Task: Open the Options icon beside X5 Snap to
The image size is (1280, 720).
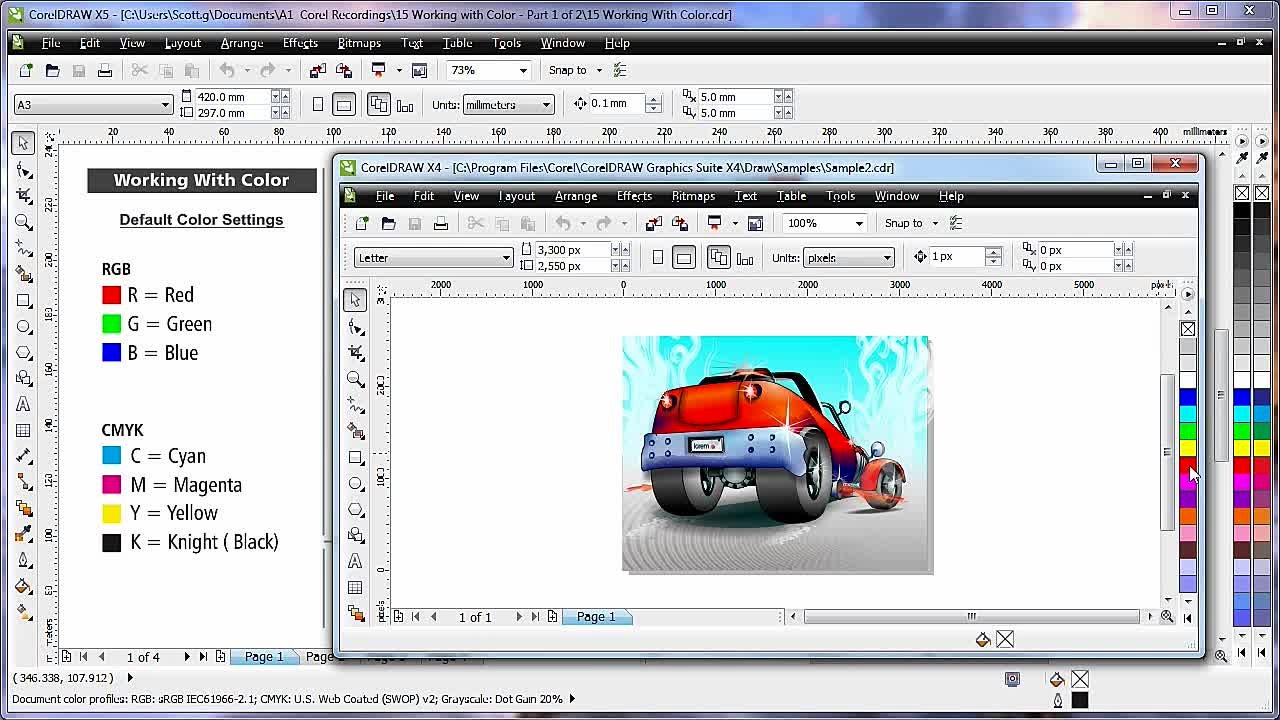Action: [620, 70]
